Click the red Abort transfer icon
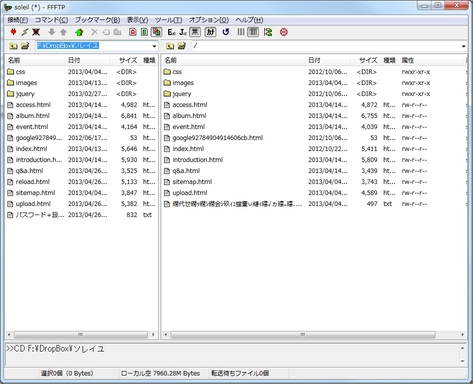473x384 pixels. pos(284,32)
